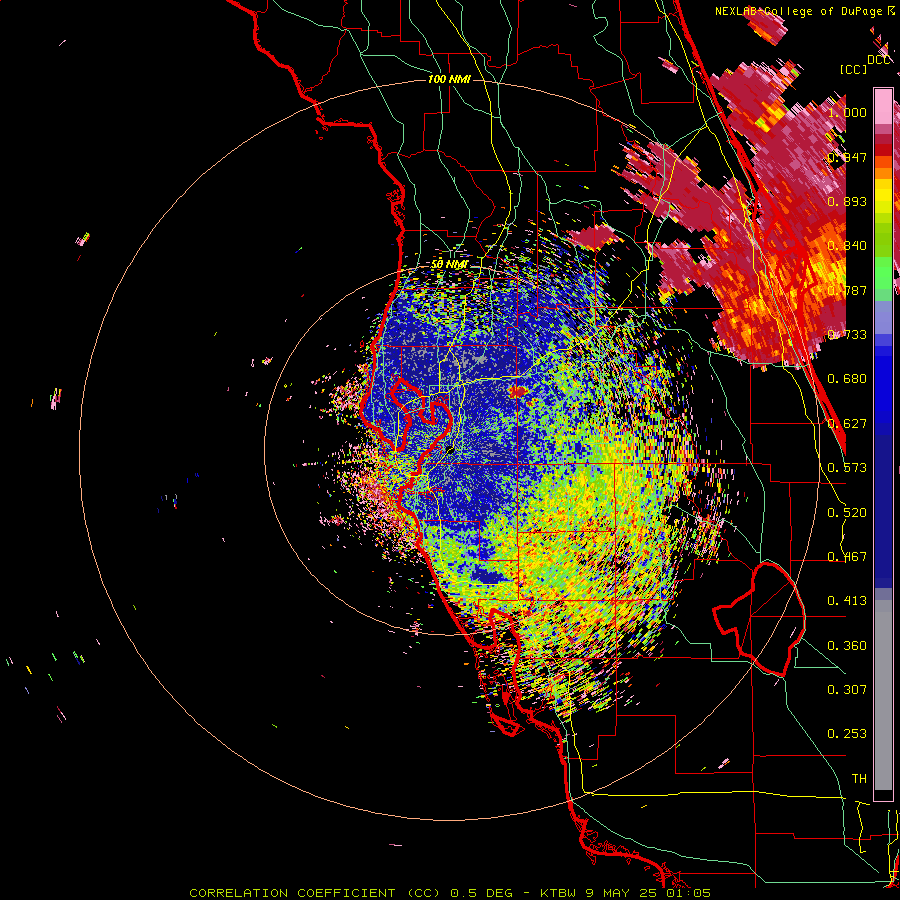This screenshot has height=900, width=900.
Task: Click the [CC] product label
Action: 853,69
